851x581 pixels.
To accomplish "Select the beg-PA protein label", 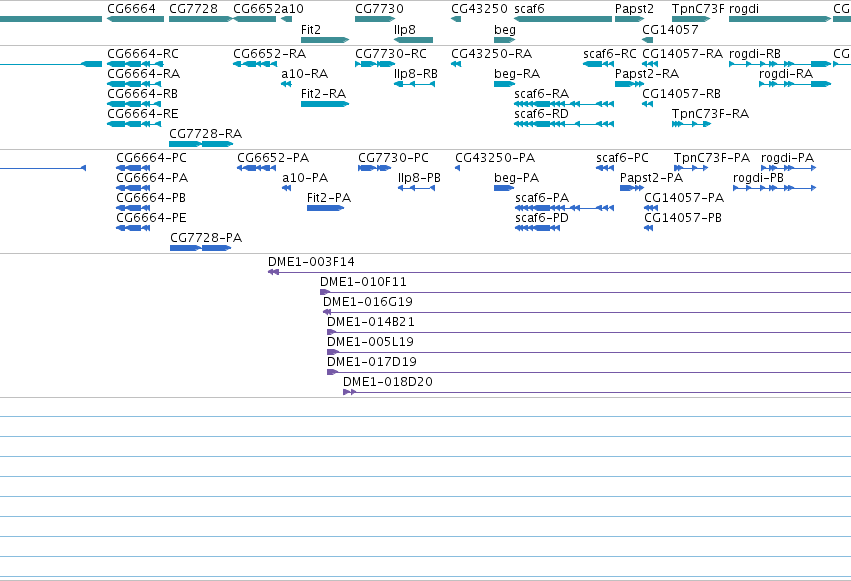I will pyautogui.click(x=517, y=177).
